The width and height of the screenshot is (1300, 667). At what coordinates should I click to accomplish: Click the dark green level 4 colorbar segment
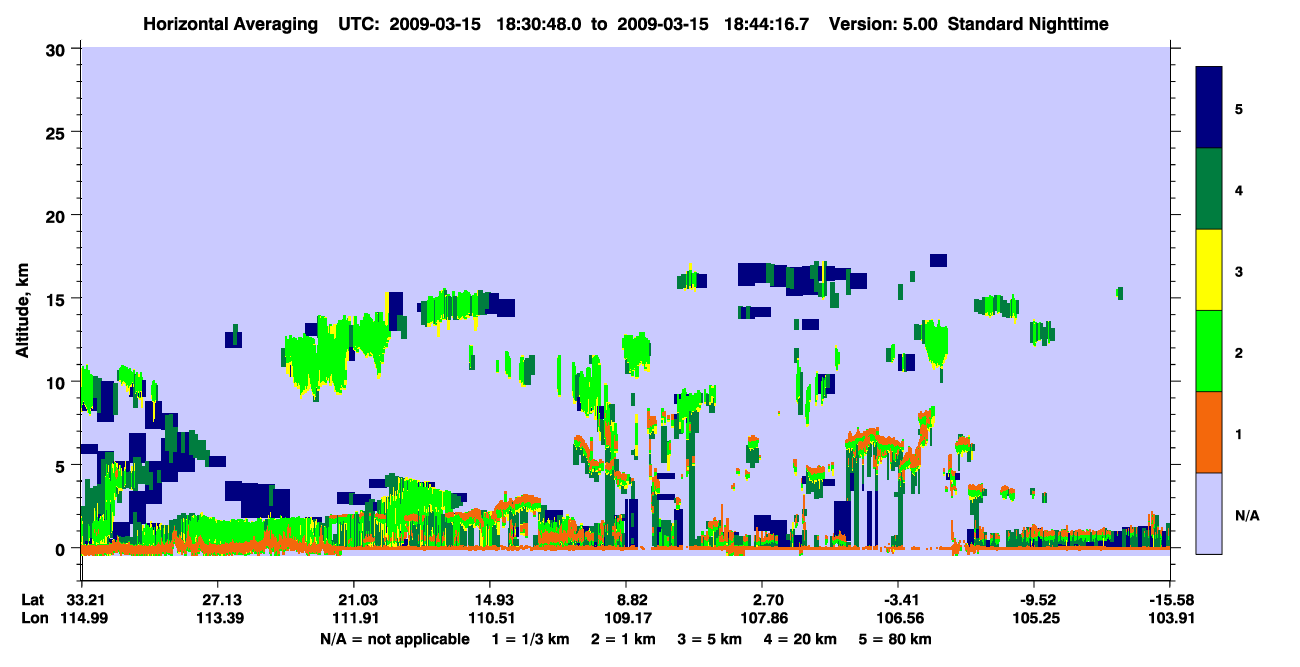(x=1209, y=189)
